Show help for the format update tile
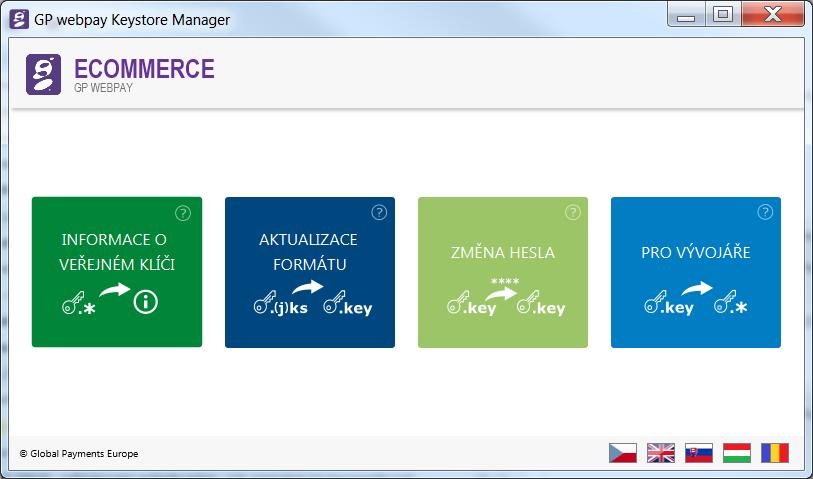 (379, 213)
